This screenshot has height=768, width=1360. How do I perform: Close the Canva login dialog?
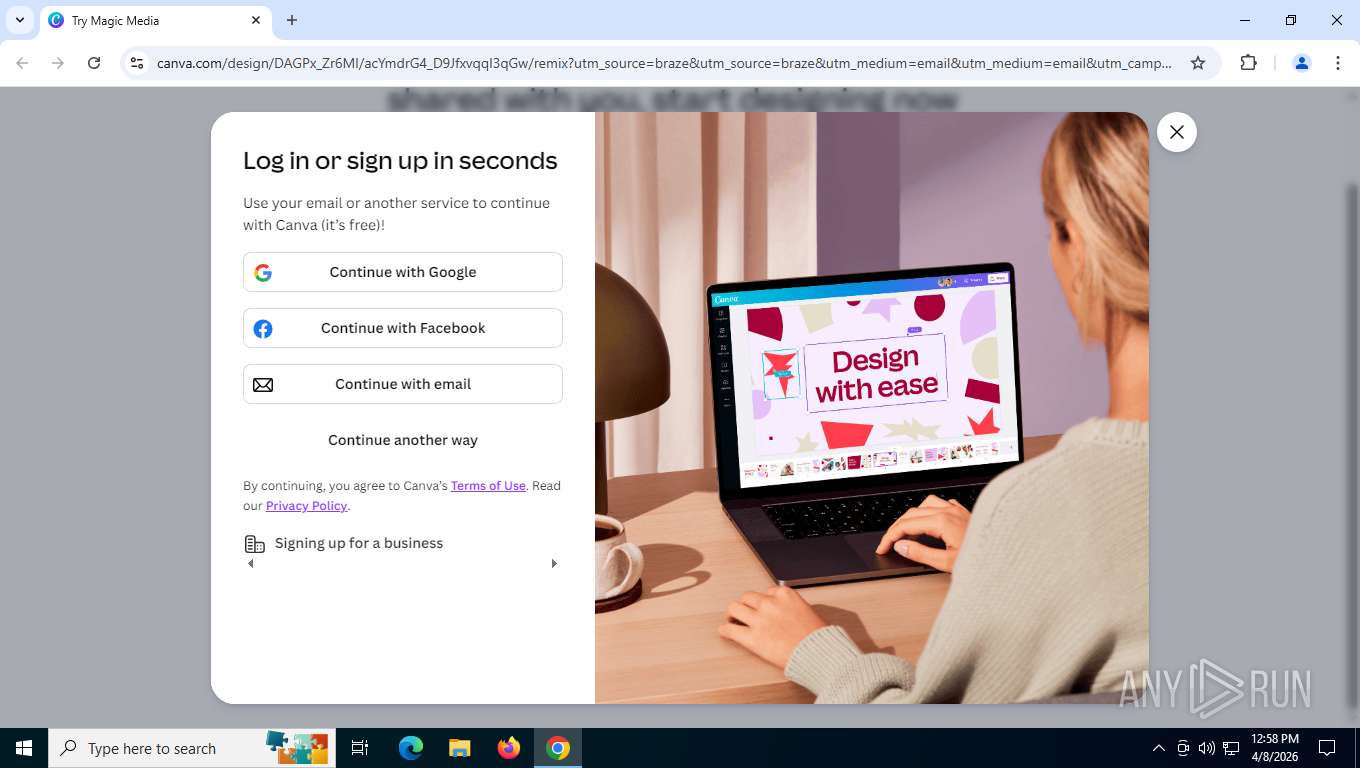pyautogui.click(x=1176, y=132)
